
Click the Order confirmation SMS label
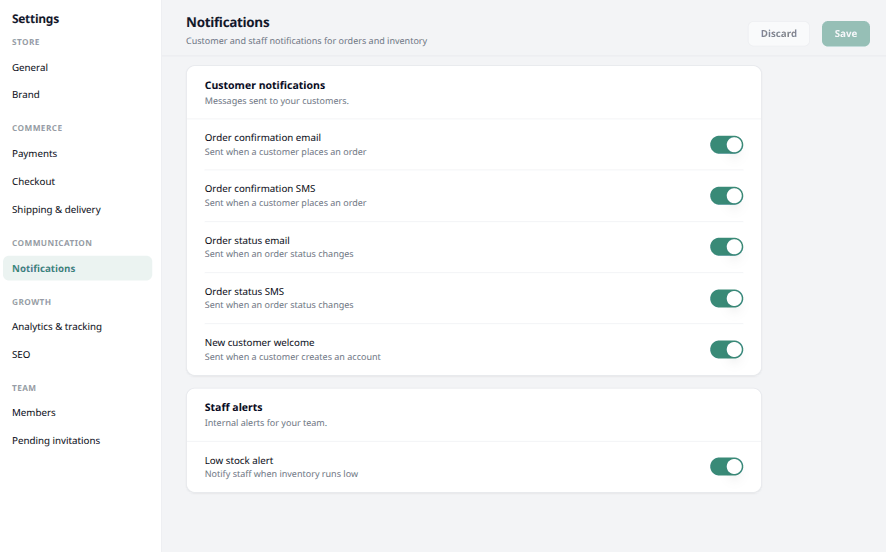pos(260,189)
